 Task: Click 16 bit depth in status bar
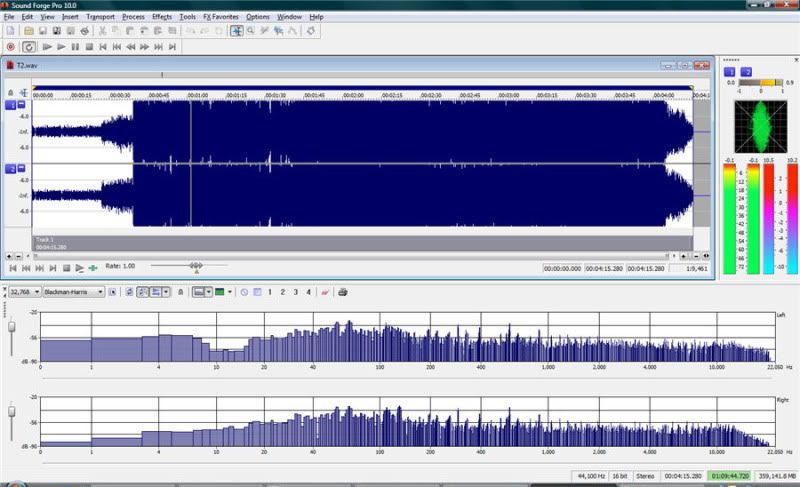click(x=620, y=476)
